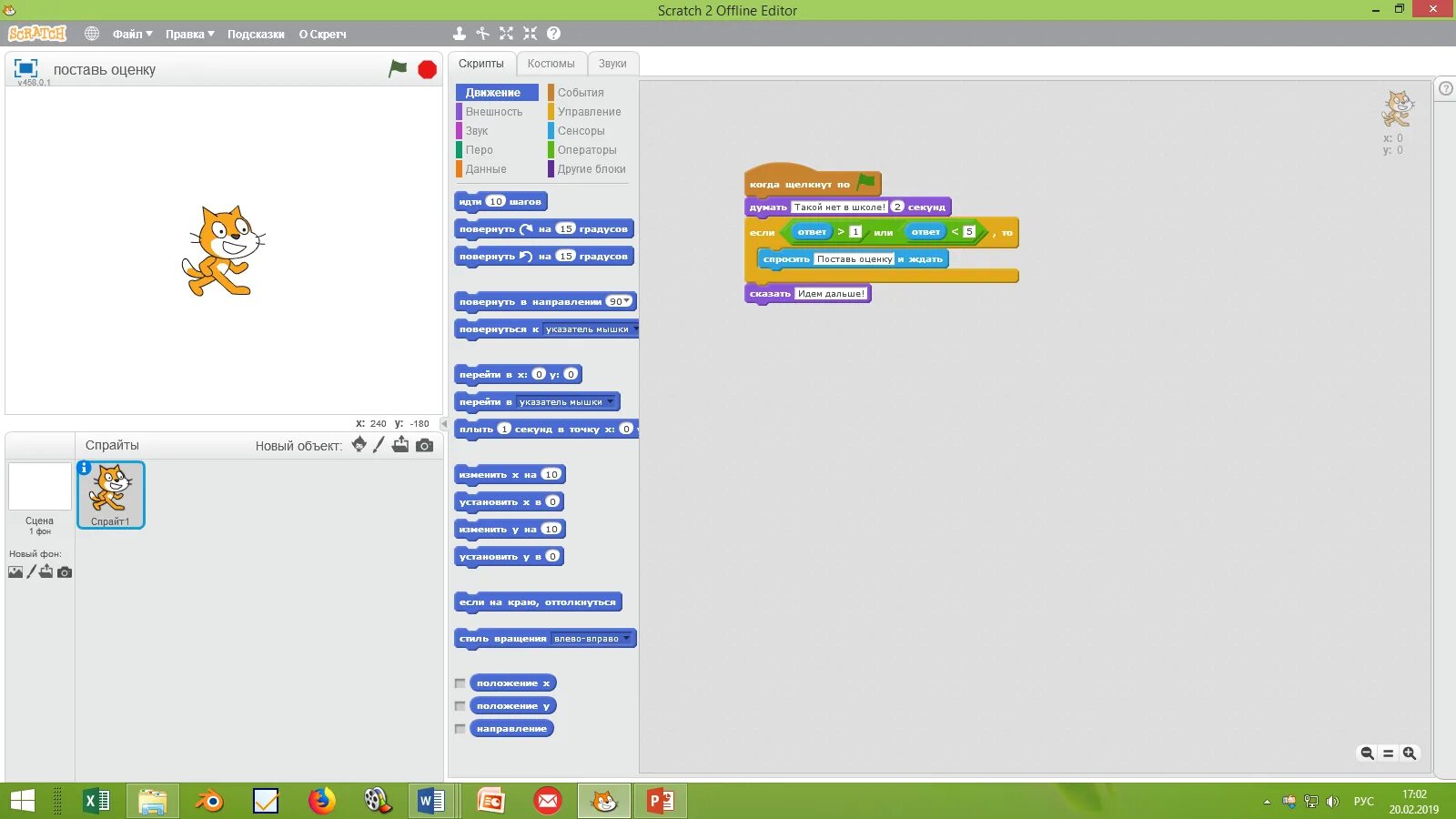Screen dimensions: 1456x819
Task: Select the Данные block category
Action: 497,169
